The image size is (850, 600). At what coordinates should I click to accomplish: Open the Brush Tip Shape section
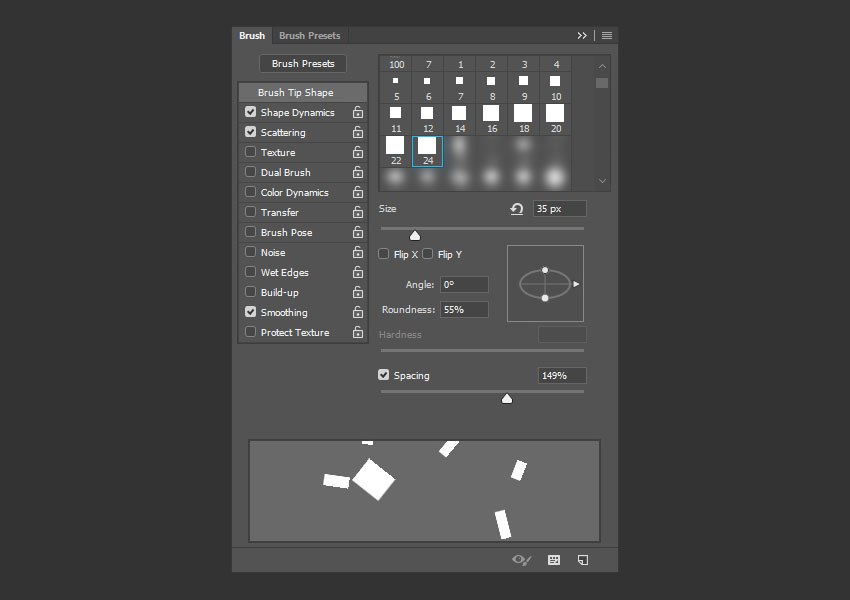pyautogui.click(x=303, y=92)
